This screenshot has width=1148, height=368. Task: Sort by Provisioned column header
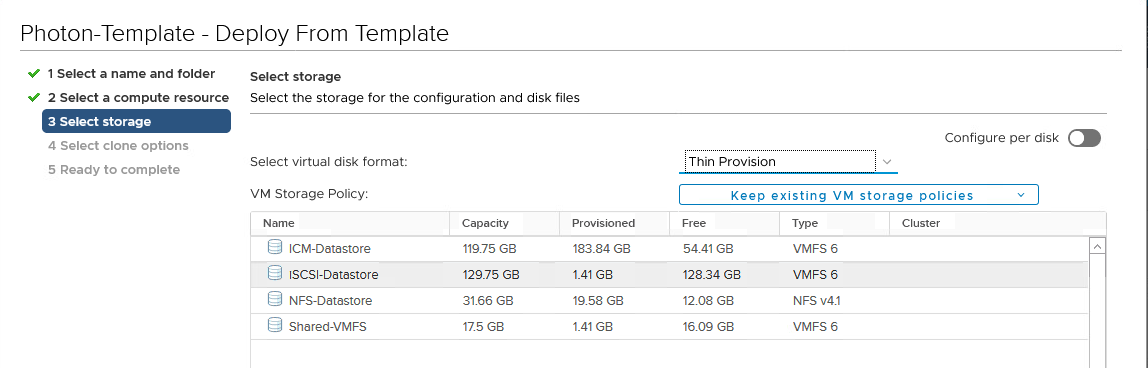(603, 223)
